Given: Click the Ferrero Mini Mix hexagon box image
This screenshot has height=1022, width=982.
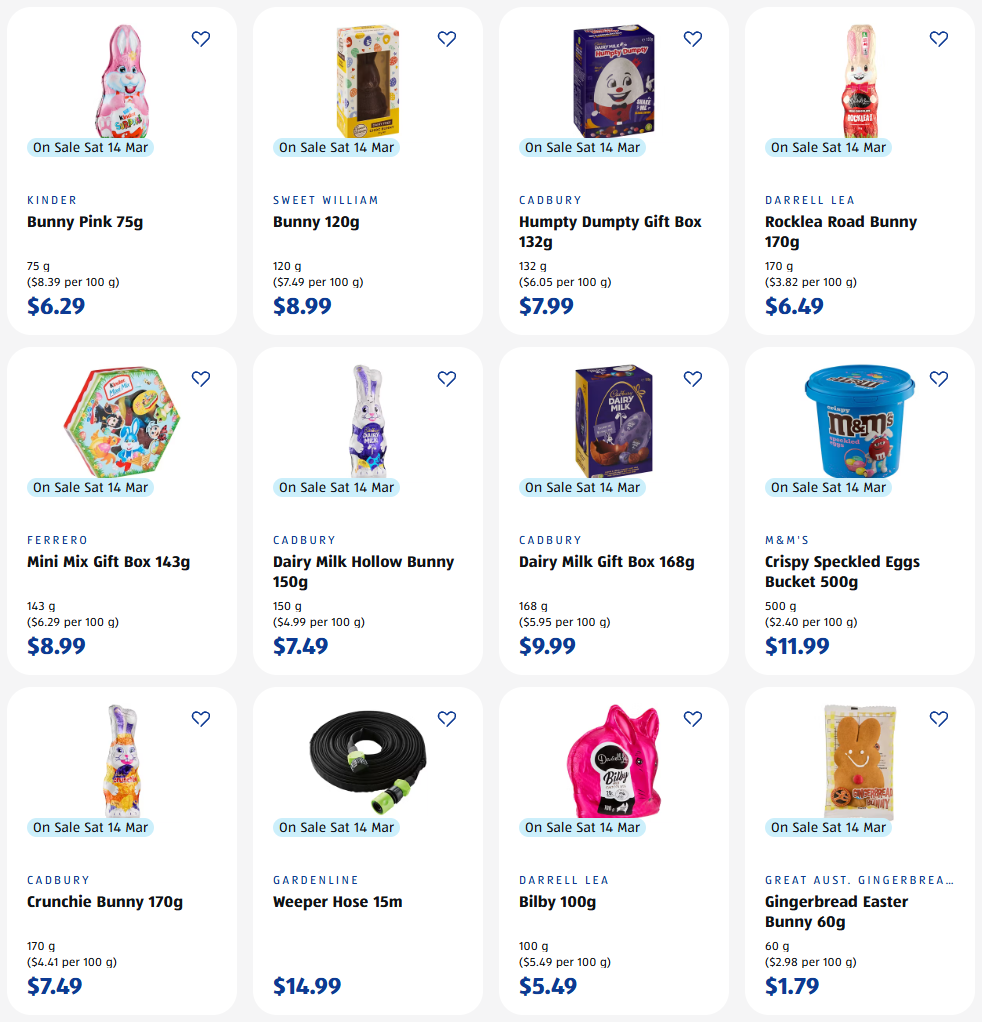Looking at the screenshot, I should pos(122,420).
